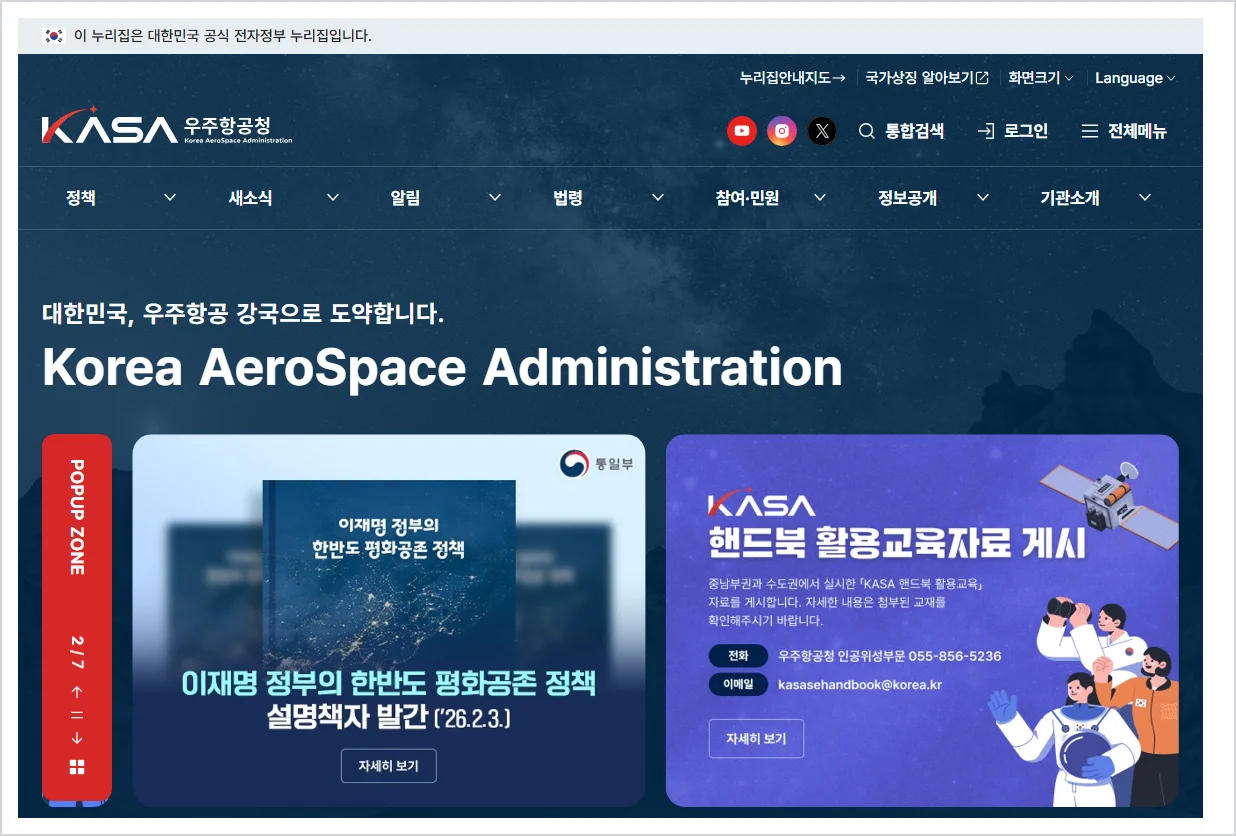Viewport: 1236px width, 836px height.
Task: Open the 한반도 평화공존 정책 booklet banner
Action: [x=389, y=620]
